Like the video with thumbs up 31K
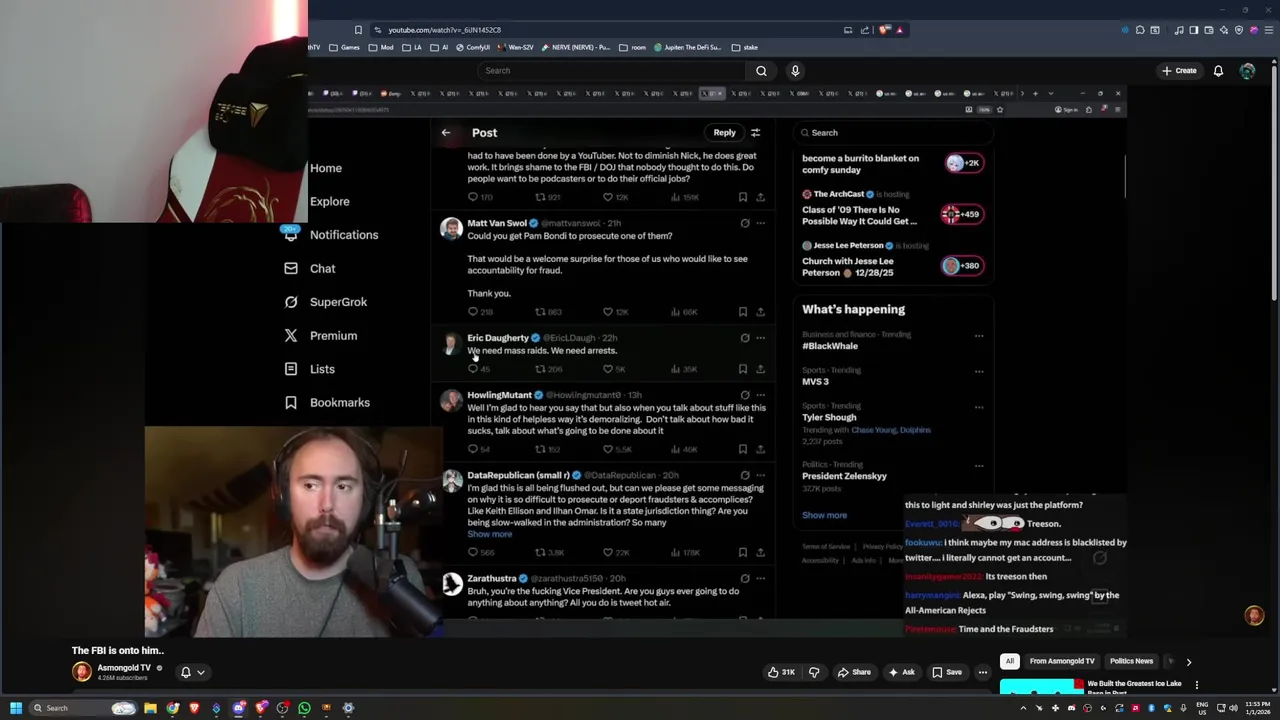 click(781, 672)
